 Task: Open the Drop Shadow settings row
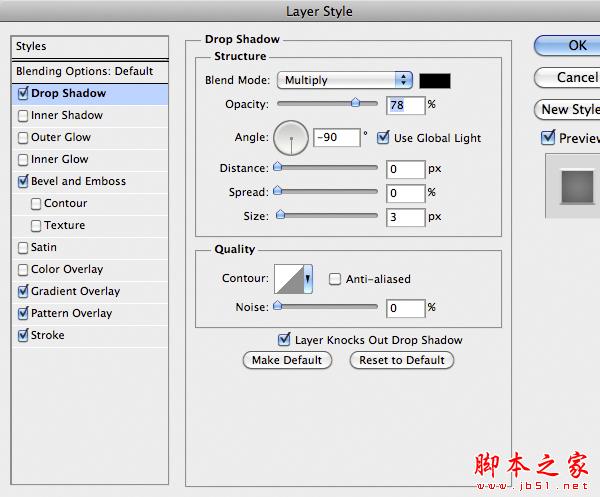(x=90, y=94)
